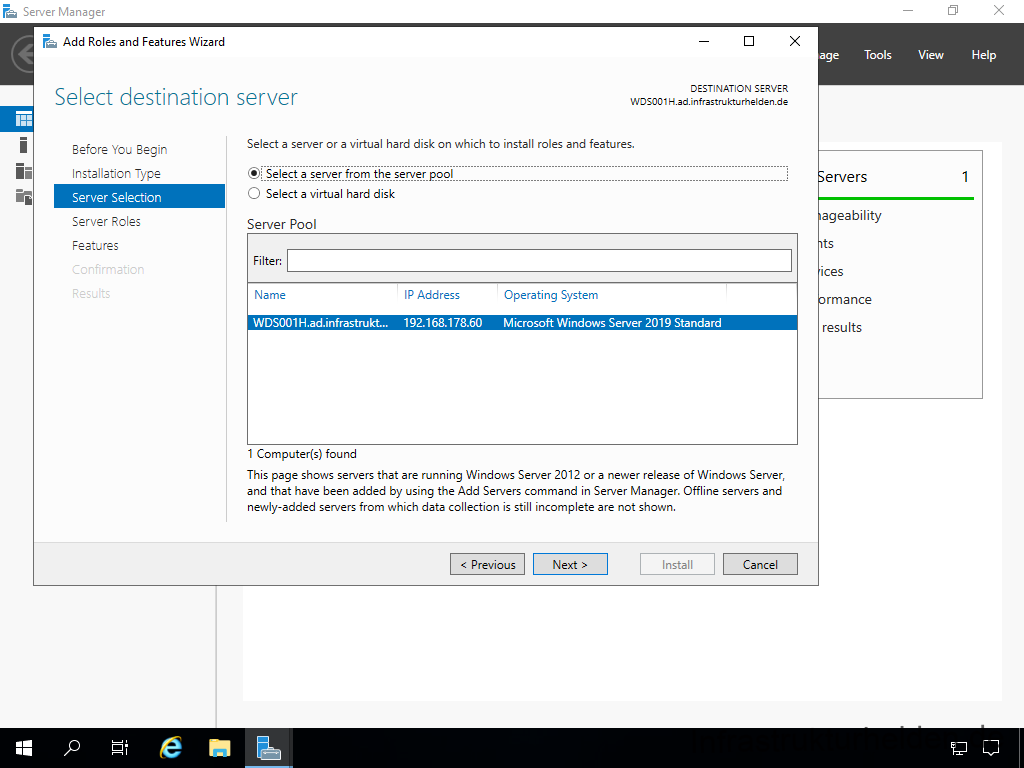Open the Dashboard icon in Server Manager sidebar

pyautogui.click(x=23, y=120)
